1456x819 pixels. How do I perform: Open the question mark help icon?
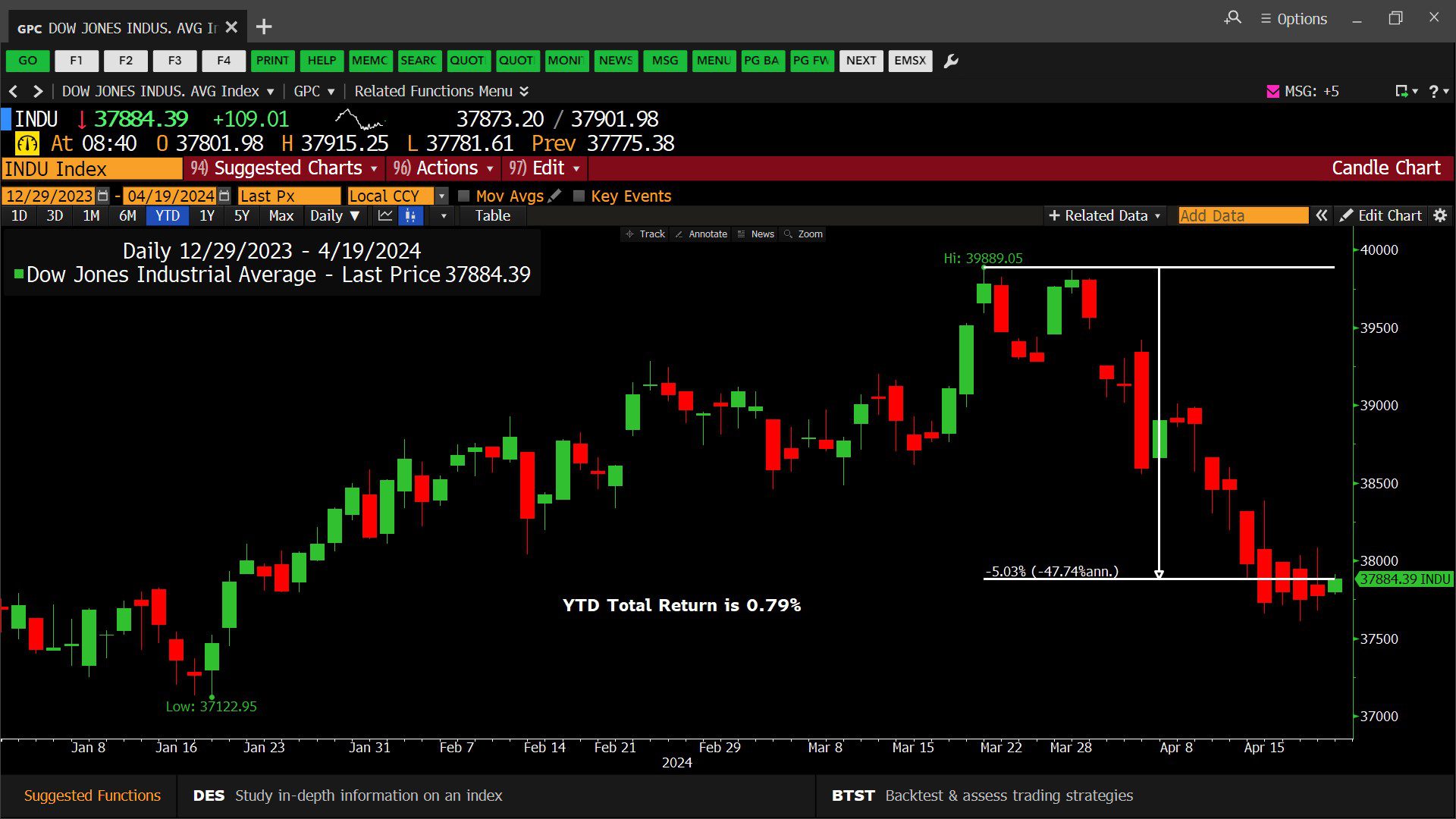click(1433, 91)
